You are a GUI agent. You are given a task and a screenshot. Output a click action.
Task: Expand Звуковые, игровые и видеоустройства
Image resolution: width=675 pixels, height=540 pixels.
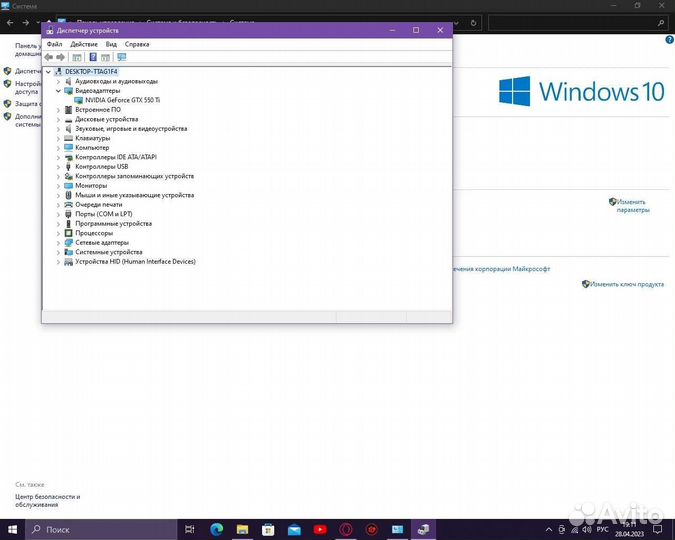(58, 129)
